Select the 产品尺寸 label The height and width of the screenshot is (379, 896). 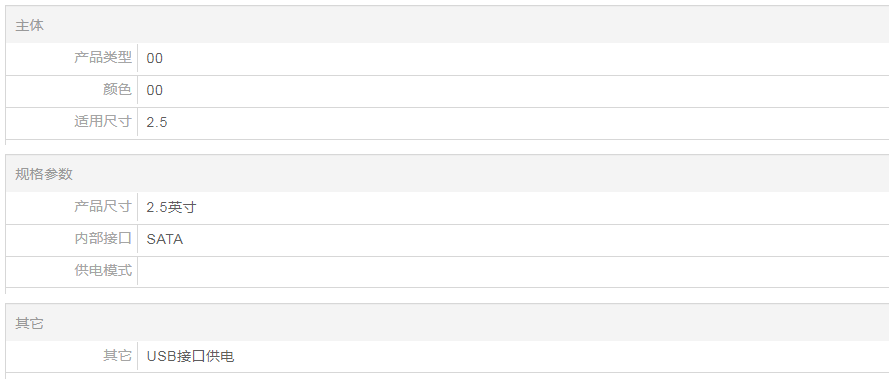point(103,206)
